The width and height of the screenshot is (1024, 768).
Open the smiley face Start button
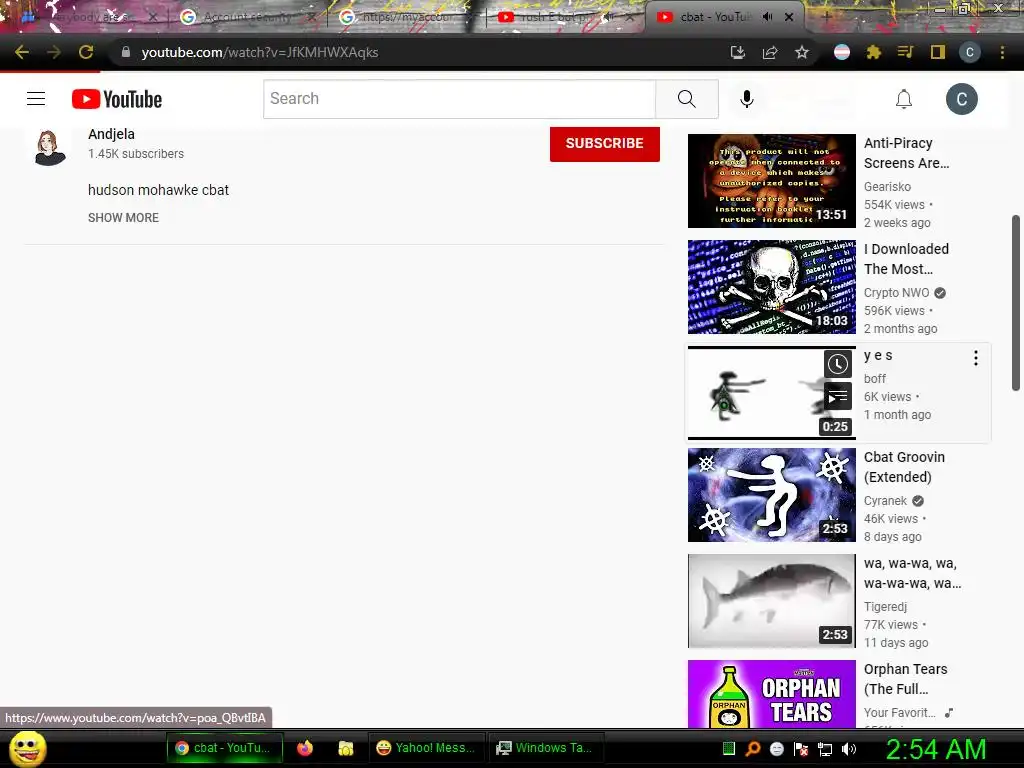coord(28,748)
